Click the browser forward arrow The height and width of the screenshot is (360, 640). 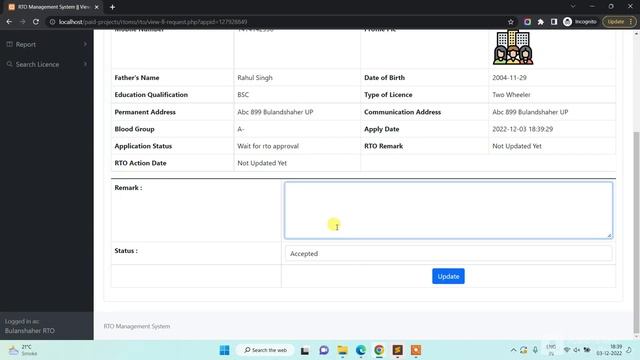click(22, 22)
